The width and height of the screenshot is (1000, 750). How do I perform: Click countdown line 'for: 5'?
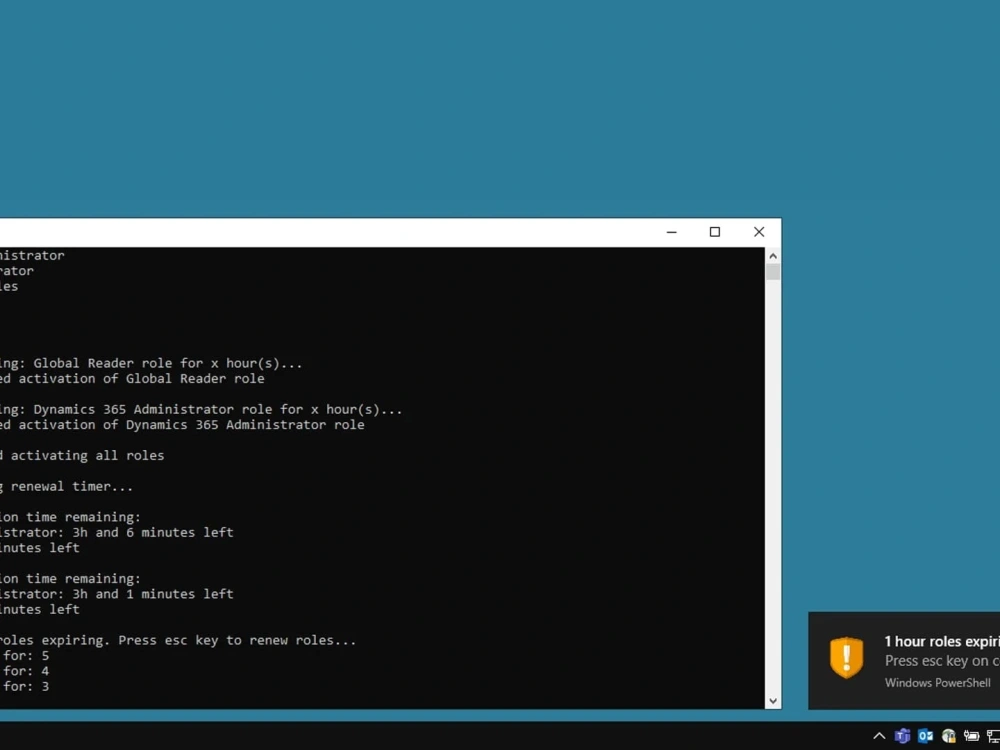click(x=25, y=656)
